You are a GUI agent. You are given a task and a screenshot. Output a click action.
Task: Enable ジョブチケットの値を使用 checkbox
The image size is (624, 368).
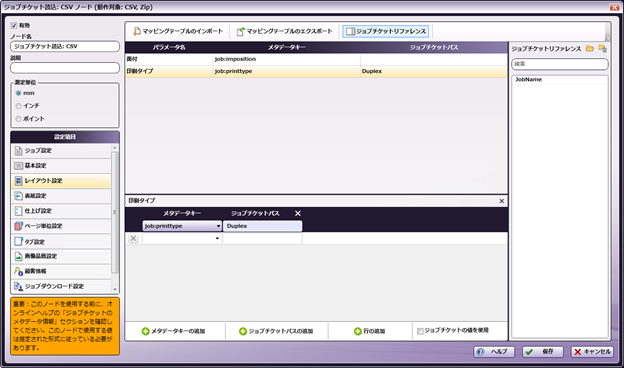[x=420, y=331]
